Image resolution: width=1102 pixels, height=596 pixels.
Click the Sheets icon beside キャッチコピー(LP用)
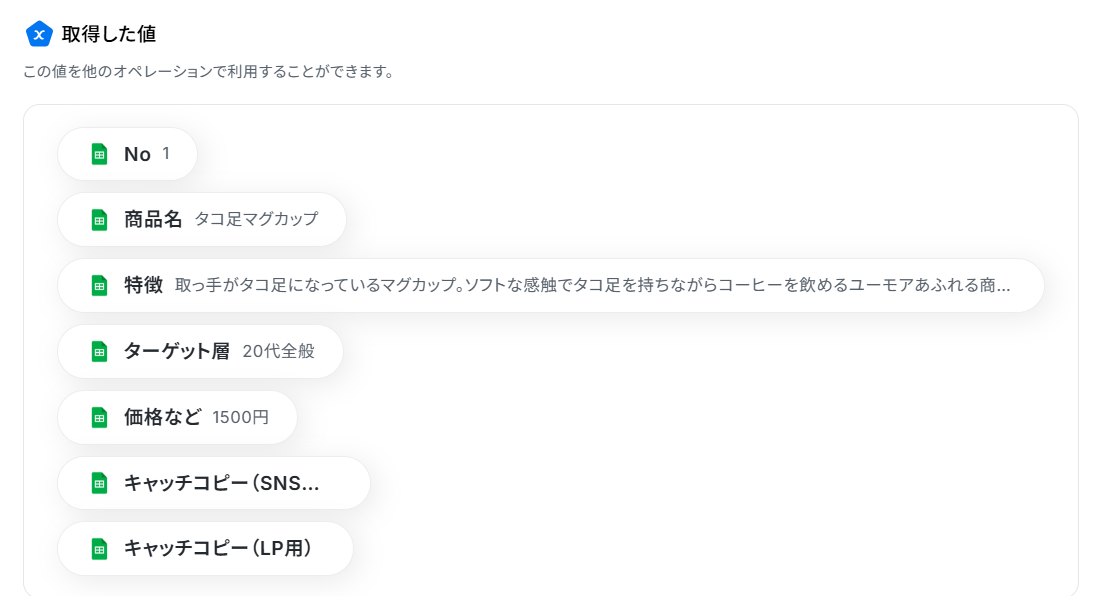[100, 549]
